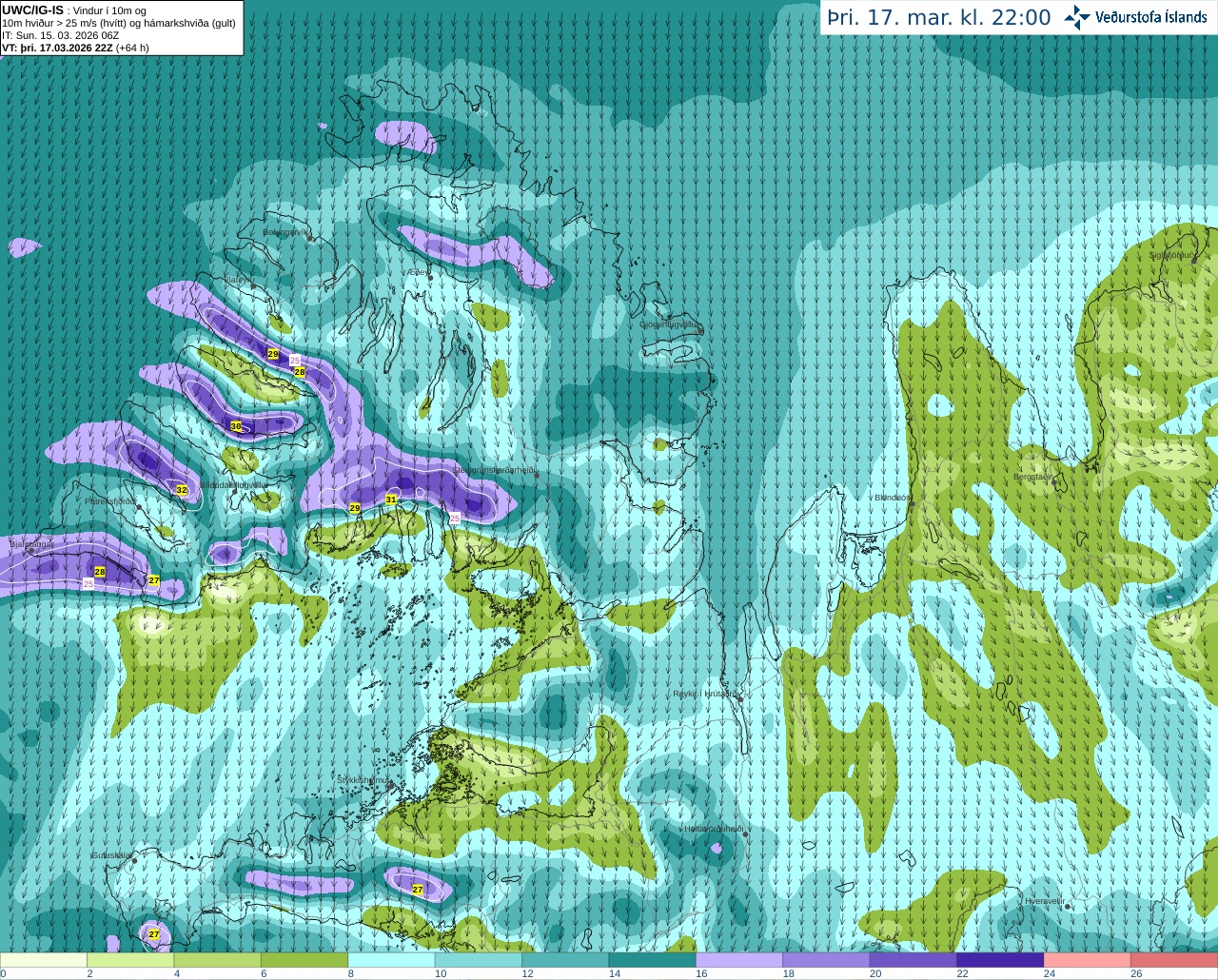1218x980 pixels.
Task: Click the Blönduós station label
Action: point(893,498)
